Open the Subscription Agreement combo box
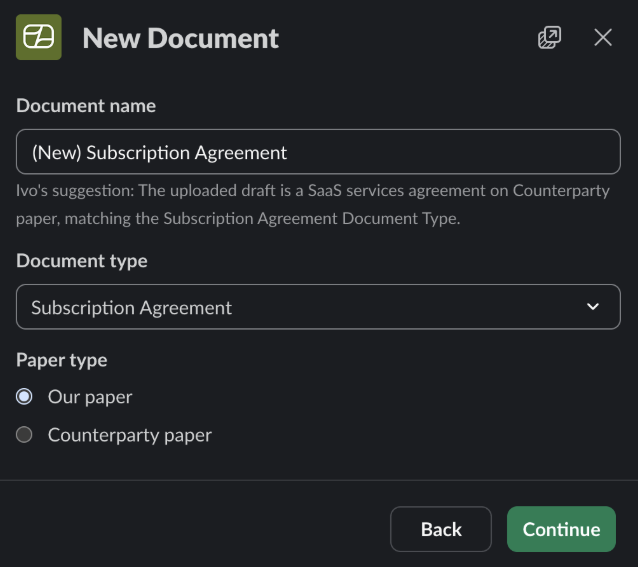The image size is (638, 567). (x=318, y=307)
